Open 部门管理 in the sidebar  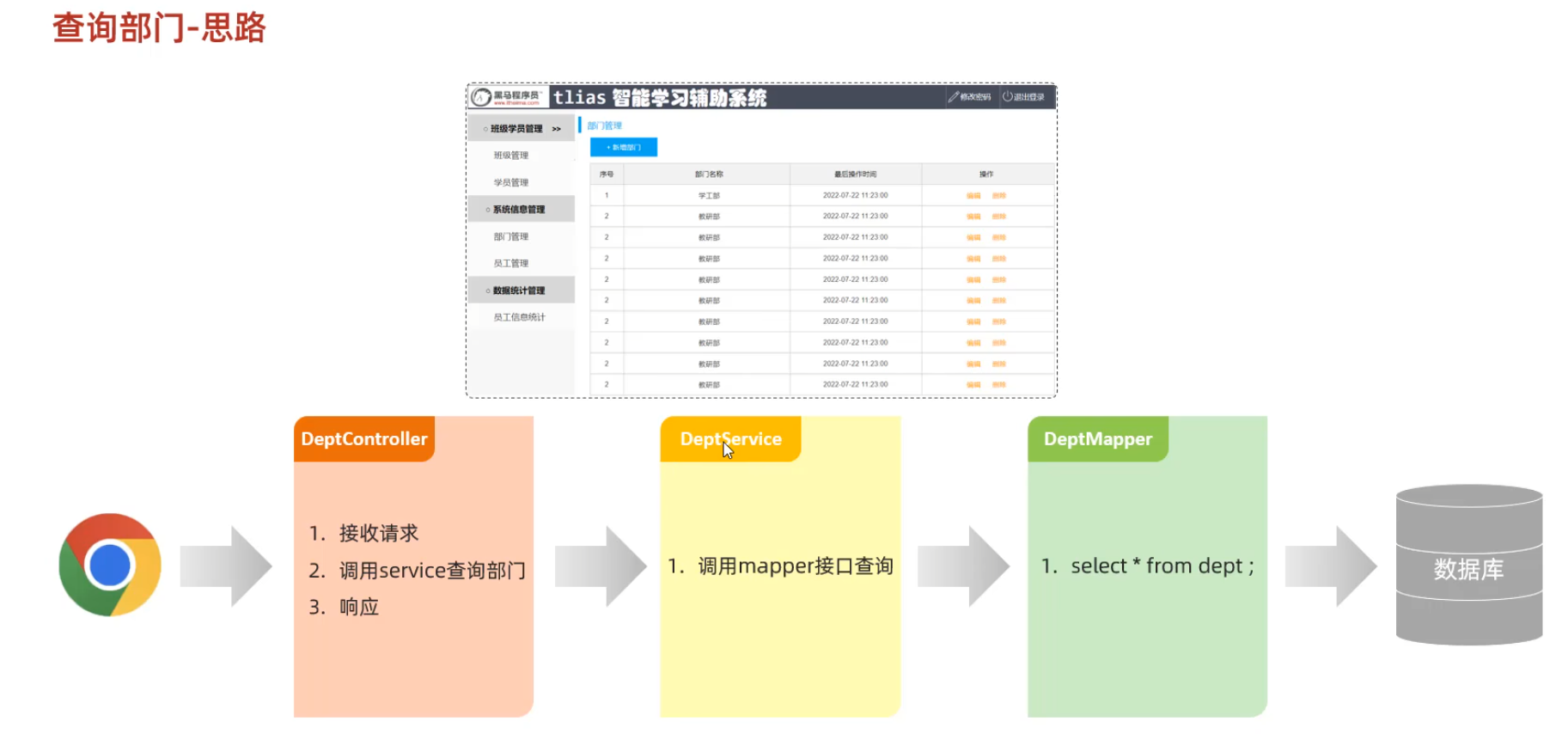(x=511, y=236)
